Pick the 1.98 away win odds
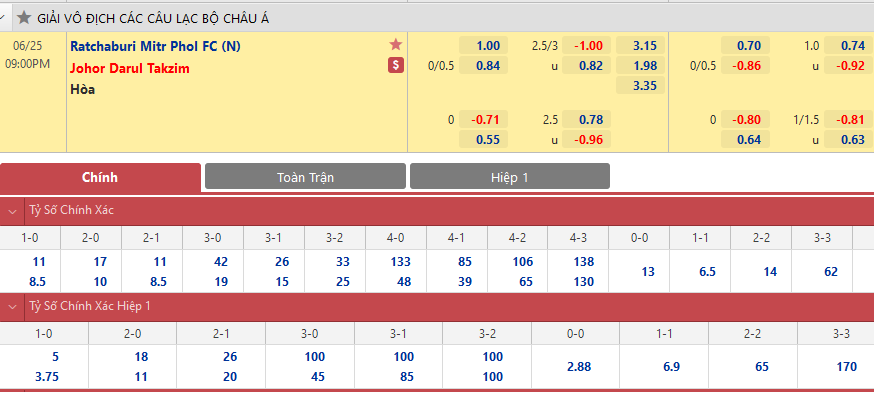The height and width of the screenshot is (393, 874). [x=640, y=66]
